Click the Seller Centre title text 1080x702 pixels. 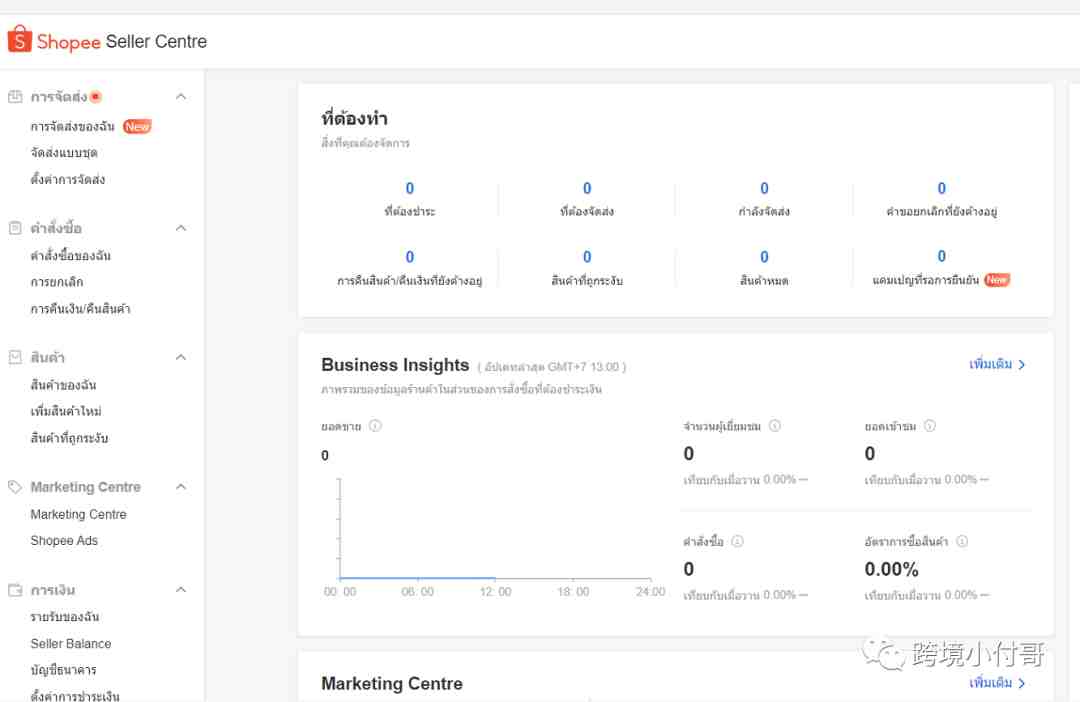[156, 41]
